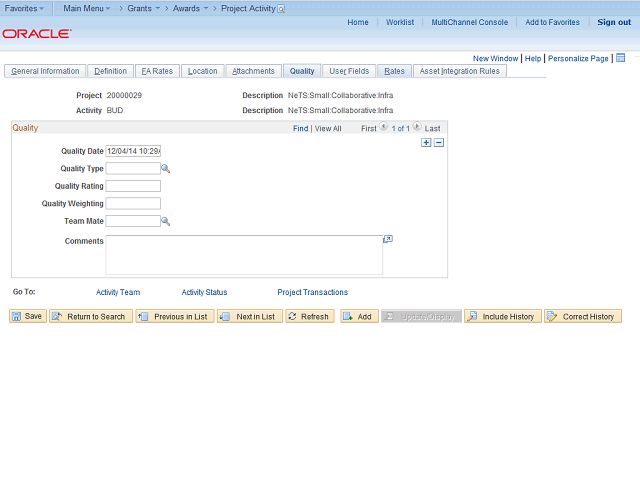The width and height of the screenshot is (640, 480).
Task: Open the Team Mate lookup magnifier
Action: pyautogui.click(x=165, y=221)
